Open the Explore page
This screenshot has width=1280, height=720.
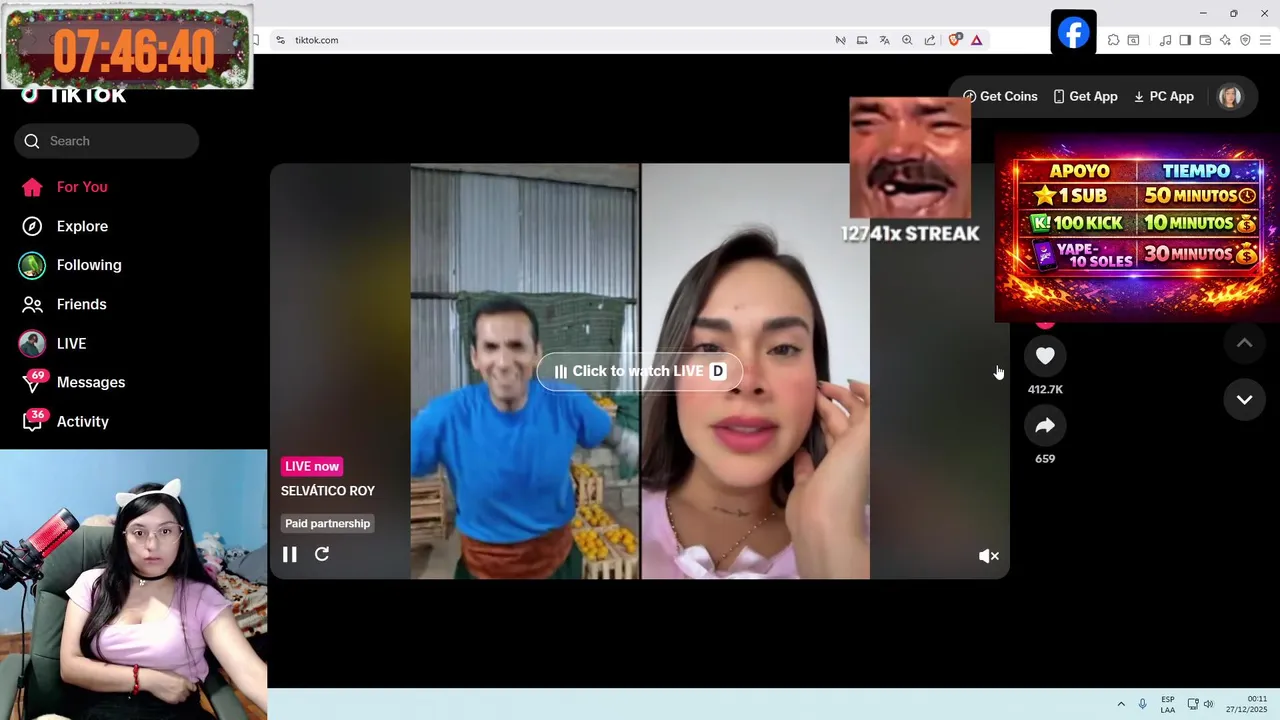click(64, 226)
